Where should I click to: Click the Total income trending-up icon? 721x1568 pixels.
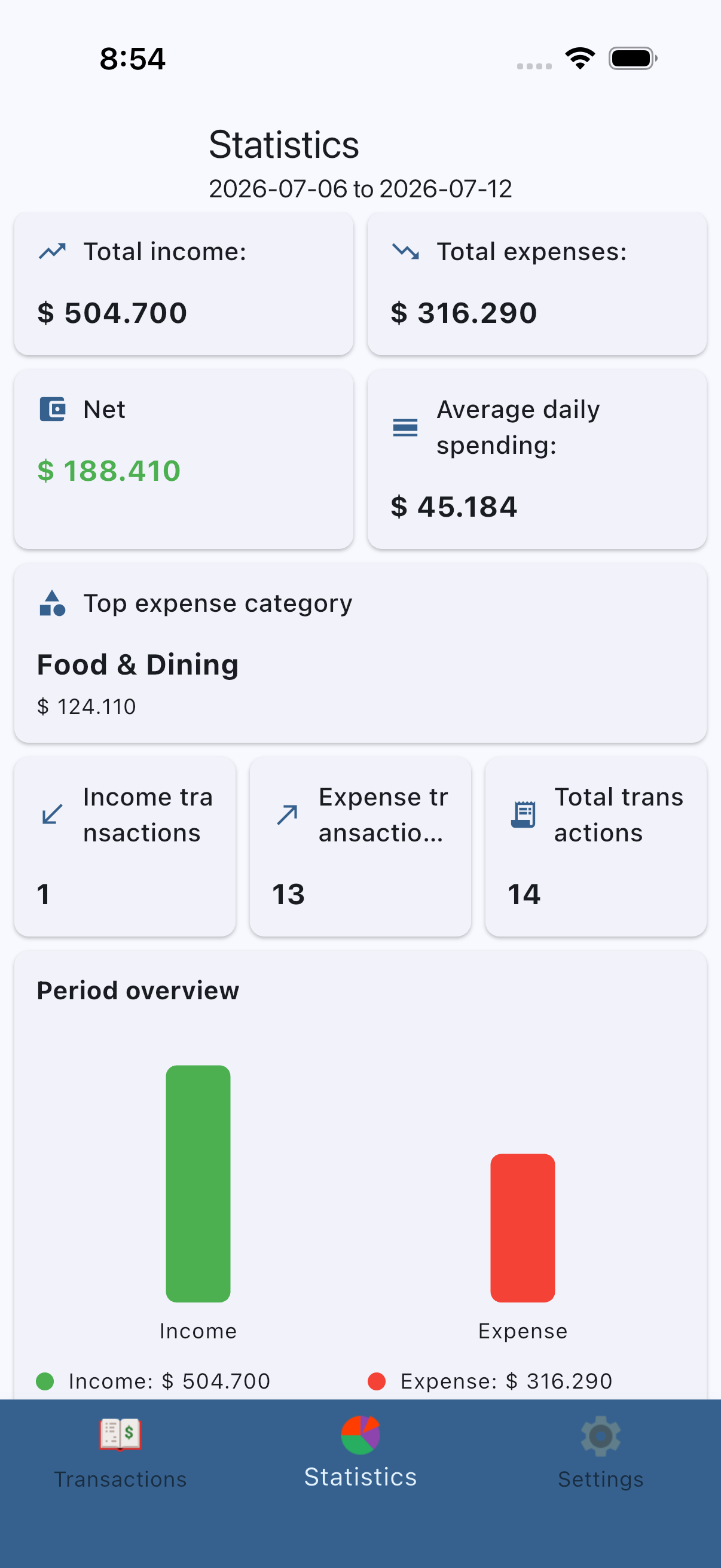tap(53, 251)
